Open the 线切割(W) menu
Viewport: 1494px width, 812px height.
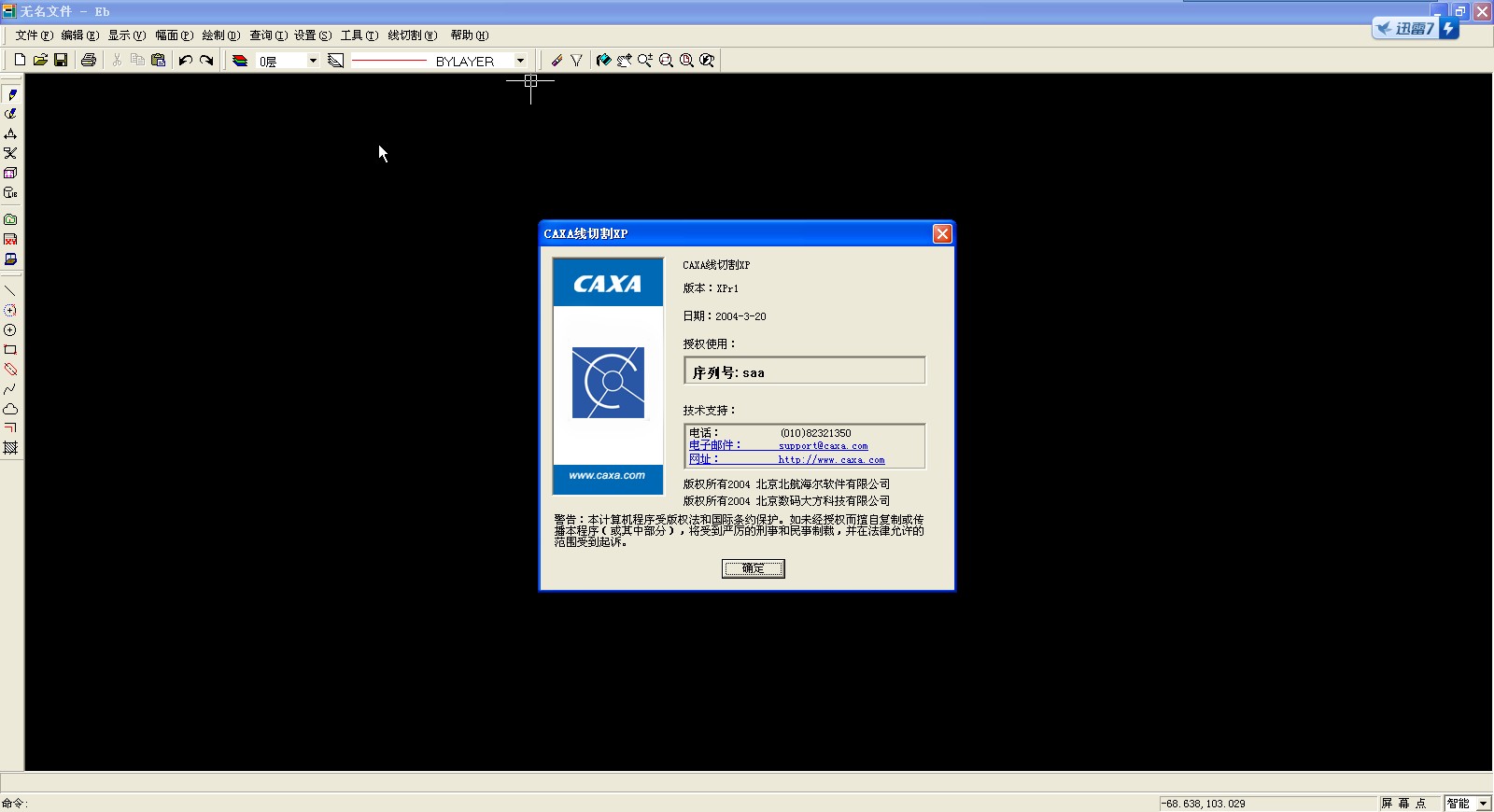pyautogui.click(x=412, y=35)
